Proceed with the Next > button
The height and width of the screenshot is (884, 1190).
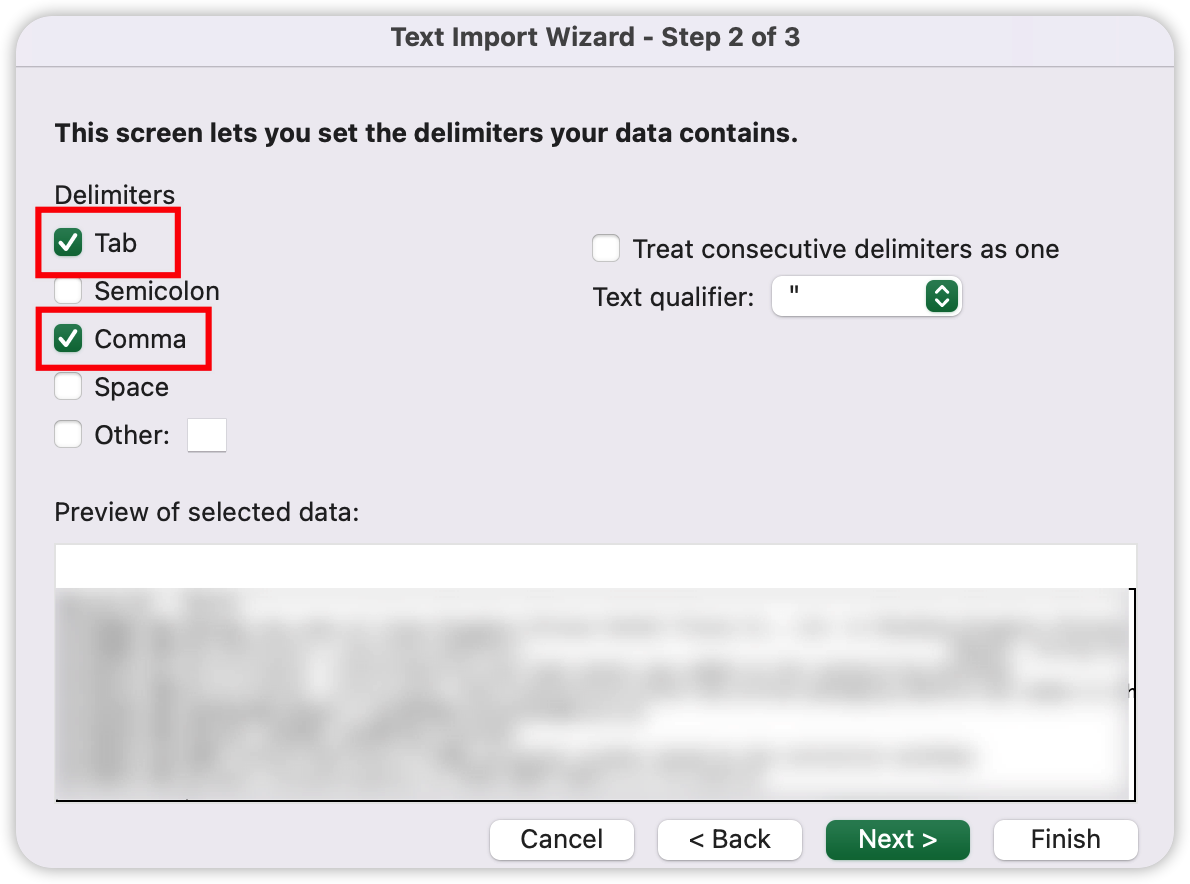[x=897, y=839]
